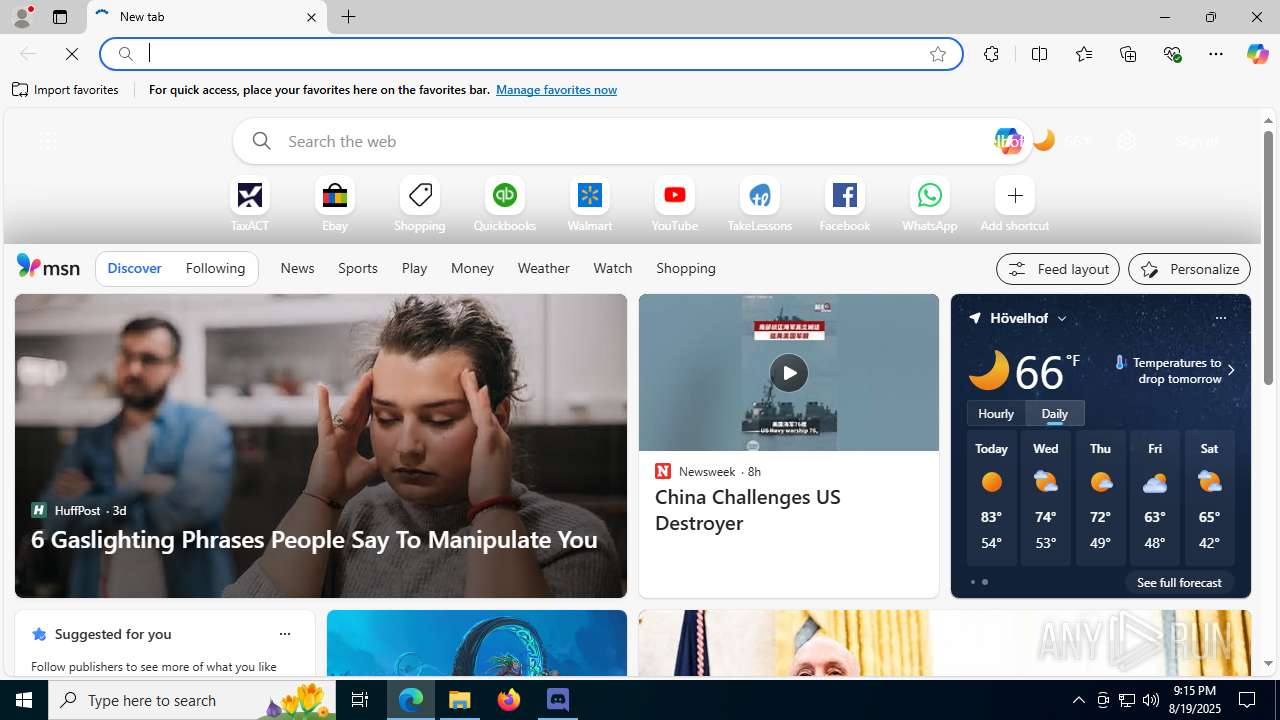
Task: Open the page settings gear icon
Action: (1126, 141)
